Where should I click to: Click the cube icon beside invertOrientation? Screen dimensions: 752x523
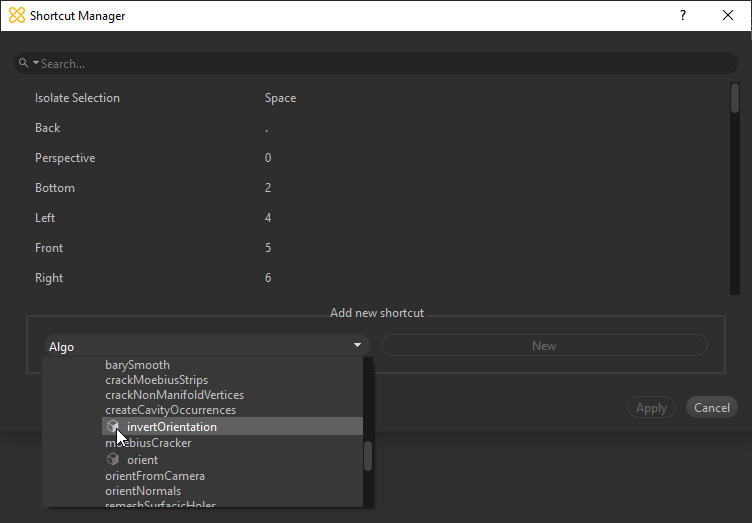click(113, 427)
